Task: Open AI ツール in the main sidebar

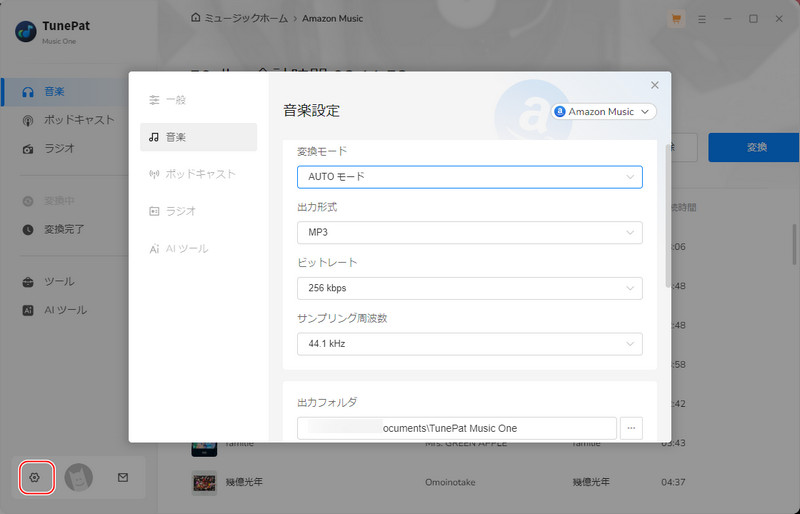Action: pyautogui.click(x=65, y=310)
